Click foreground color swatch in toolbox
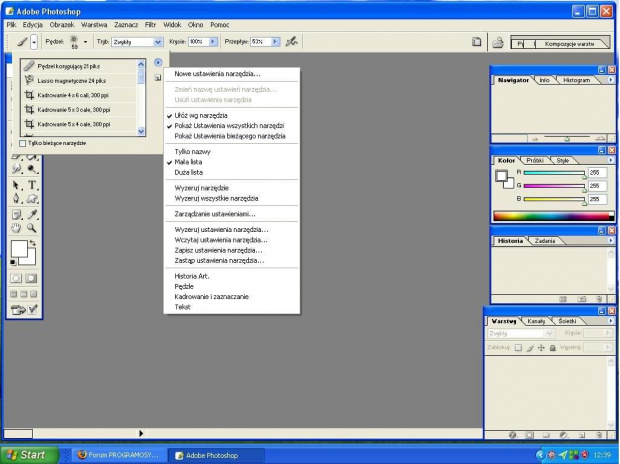Screen dimensions: 620x464 [x=19, y=248]
